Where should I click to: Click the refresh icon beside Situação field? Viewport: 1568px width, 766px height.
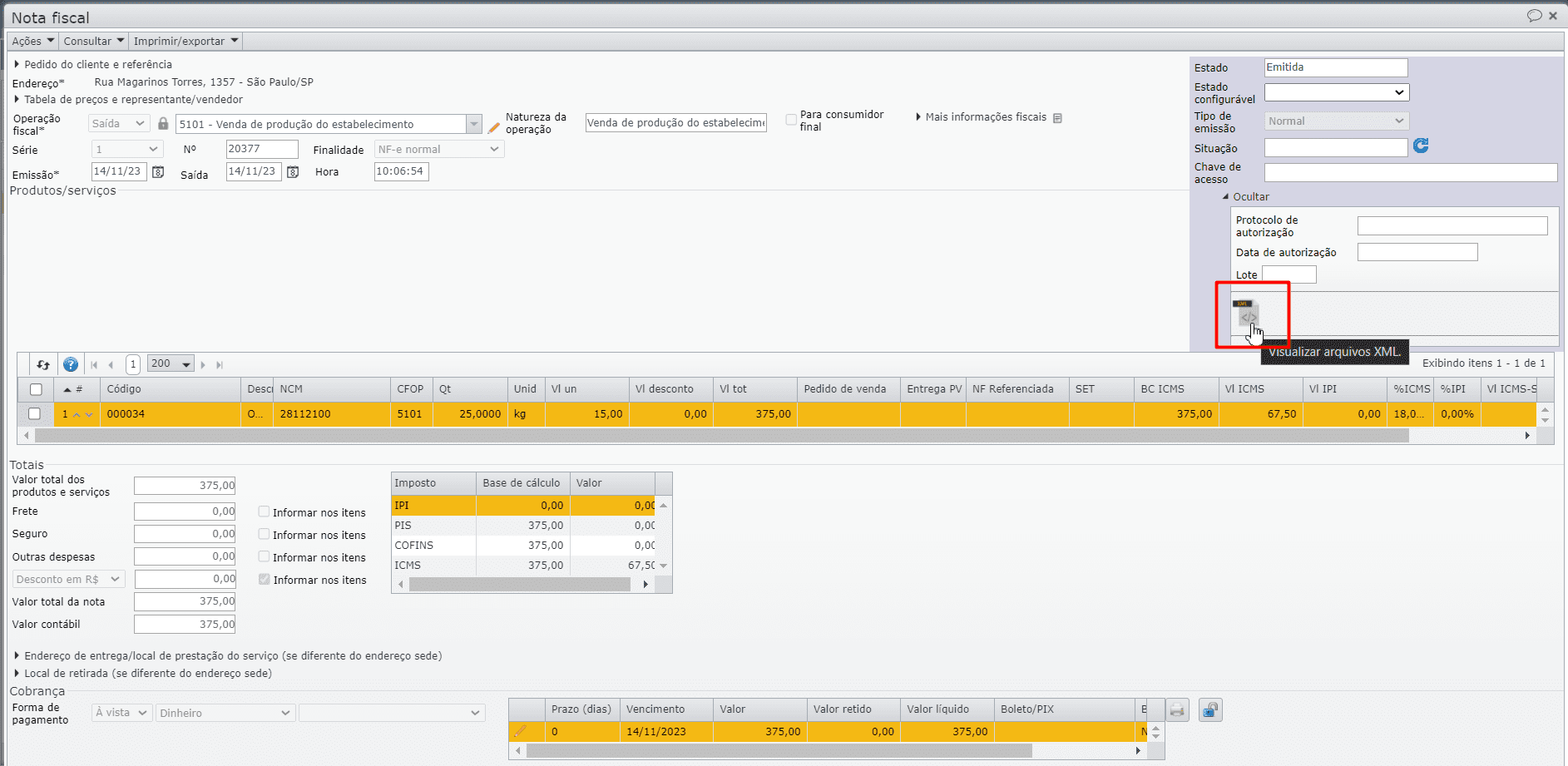[1421, 146]
